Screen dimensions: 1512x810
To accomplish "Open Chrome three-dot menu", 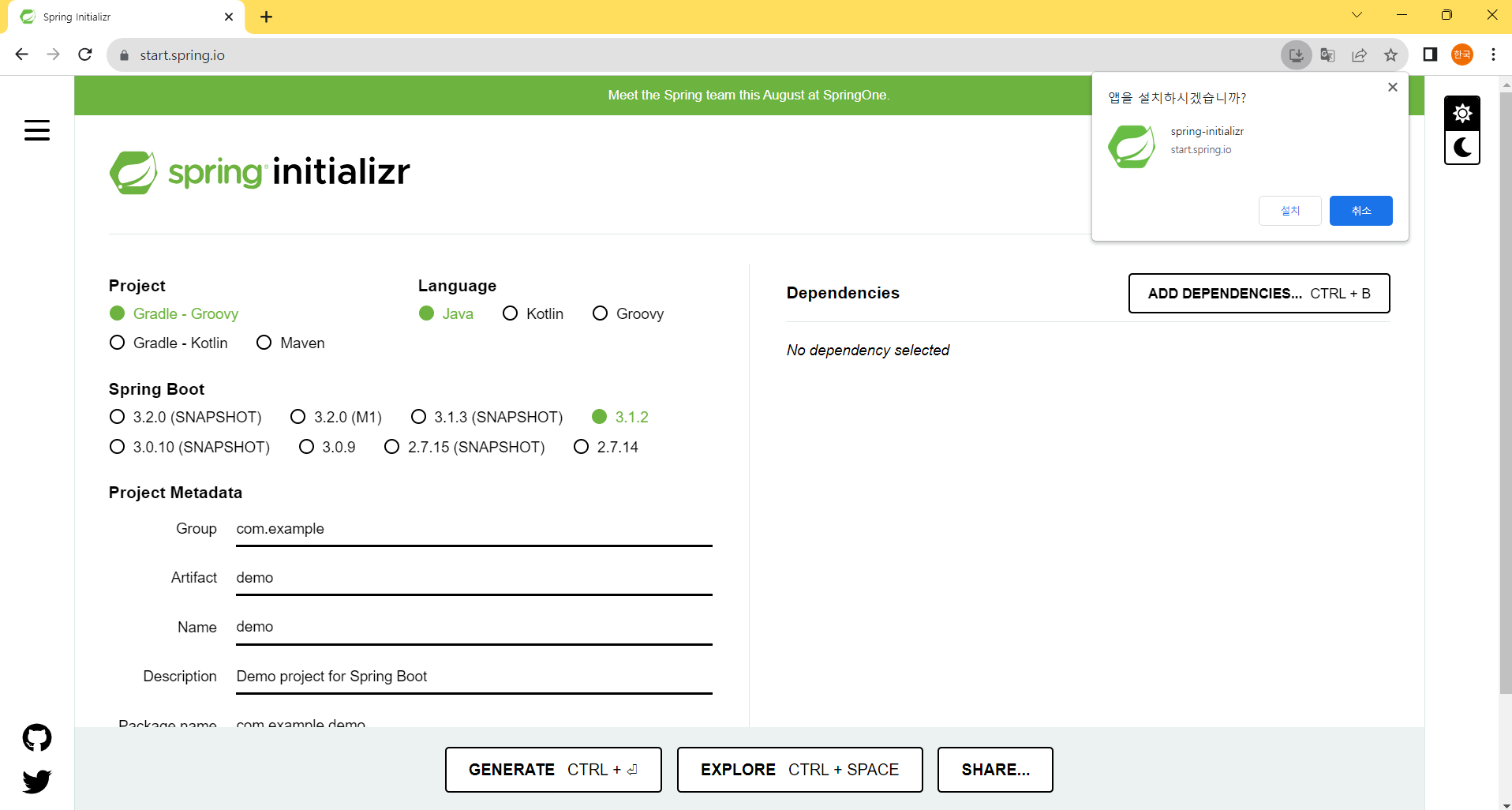I will (1493, 54).
